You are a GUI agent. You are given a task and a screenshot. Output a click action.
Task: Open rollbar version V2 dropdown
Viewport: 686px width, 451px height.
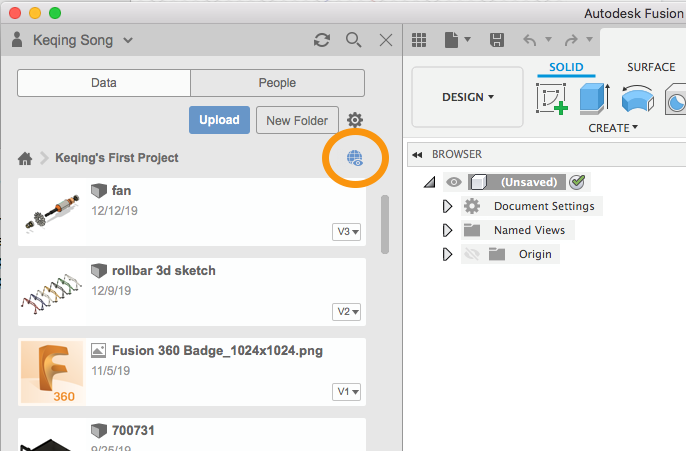(346, 311)
